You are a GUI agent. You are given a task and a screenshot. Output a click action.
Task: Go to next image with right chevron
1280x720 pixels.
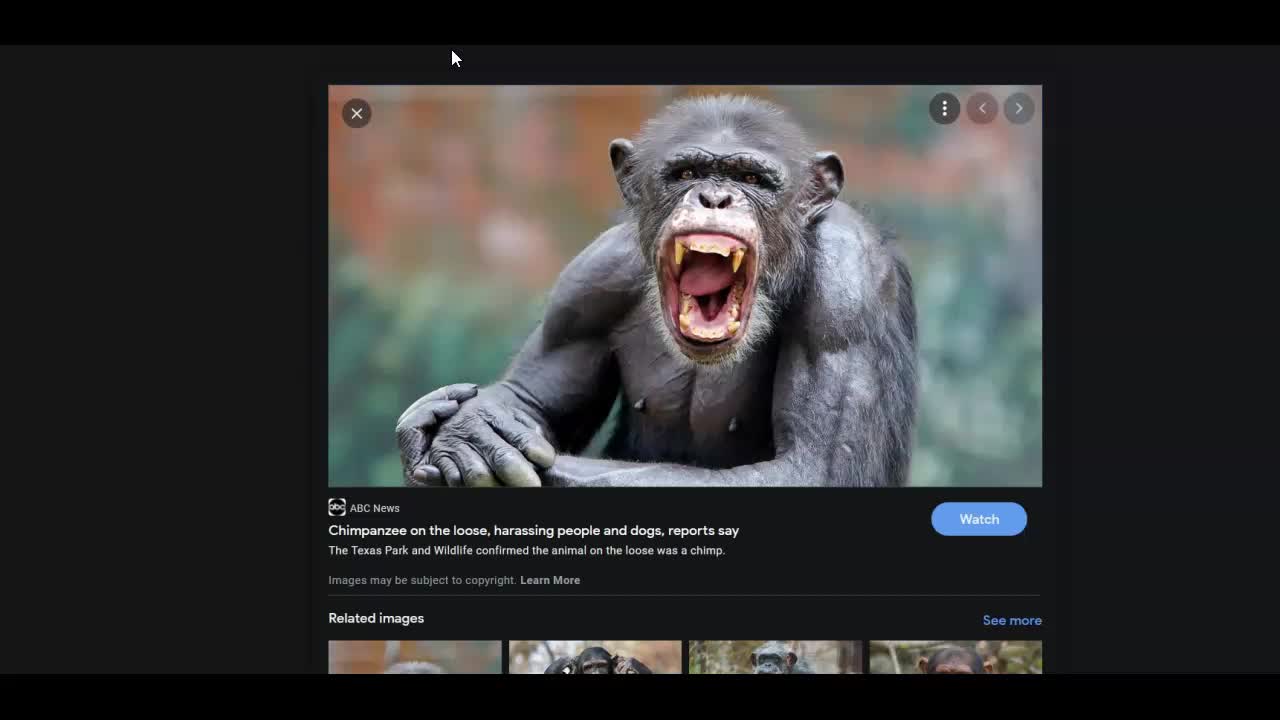click(x=1019, y=108)
